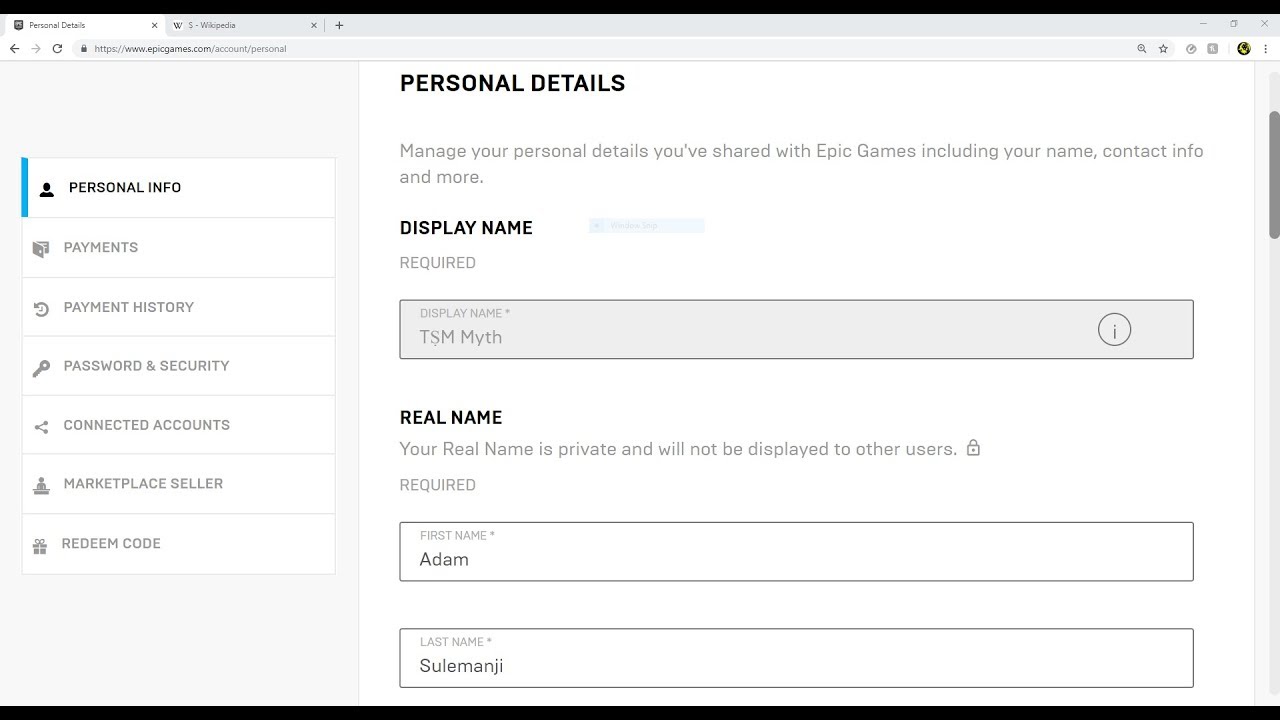Open a new browser tab
This screenshot has width=1280, height=720.
(x=339, y=25)
